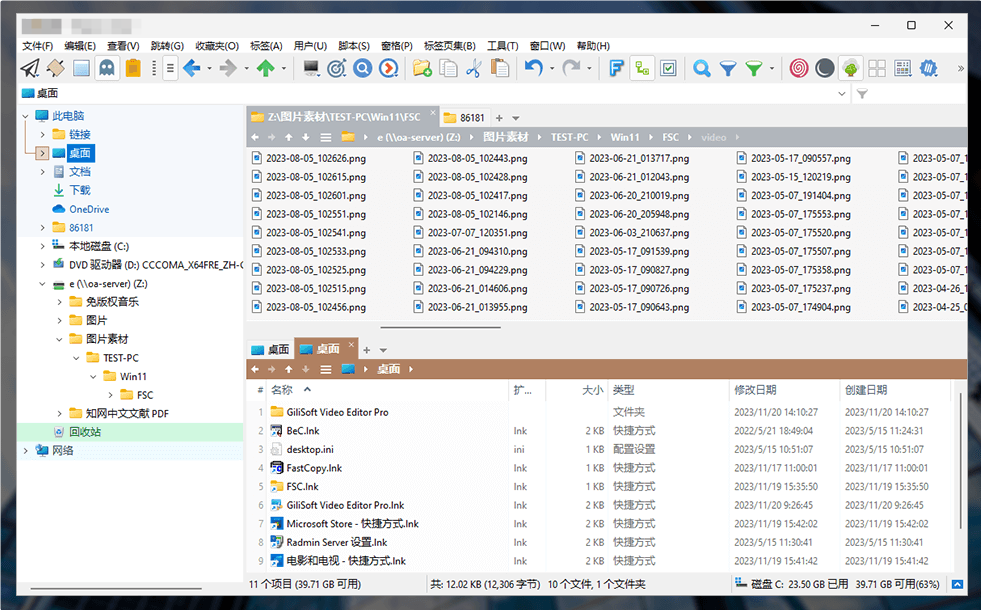
Task: Open configuration with blue gear icon
Action: click(x=929, y=68)
